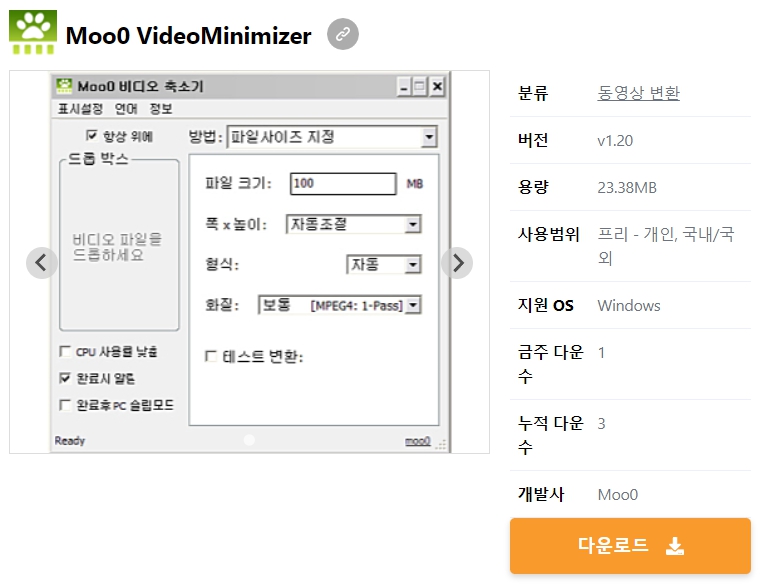The width and height of the screenshot is (762, 585).
Task: Copy link with the chain icon button
Action: [x=343, y=34]
